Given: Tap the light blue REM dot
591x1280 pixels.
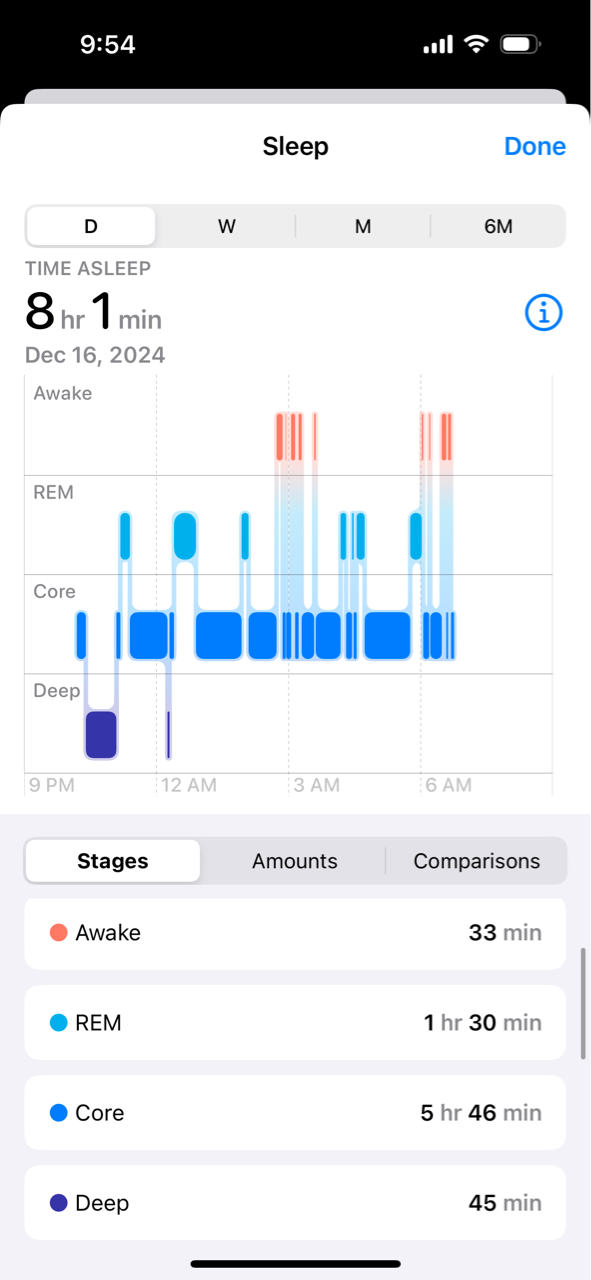Looking at the screenshot, I should pyautogui.click(x=58, y=1023).
